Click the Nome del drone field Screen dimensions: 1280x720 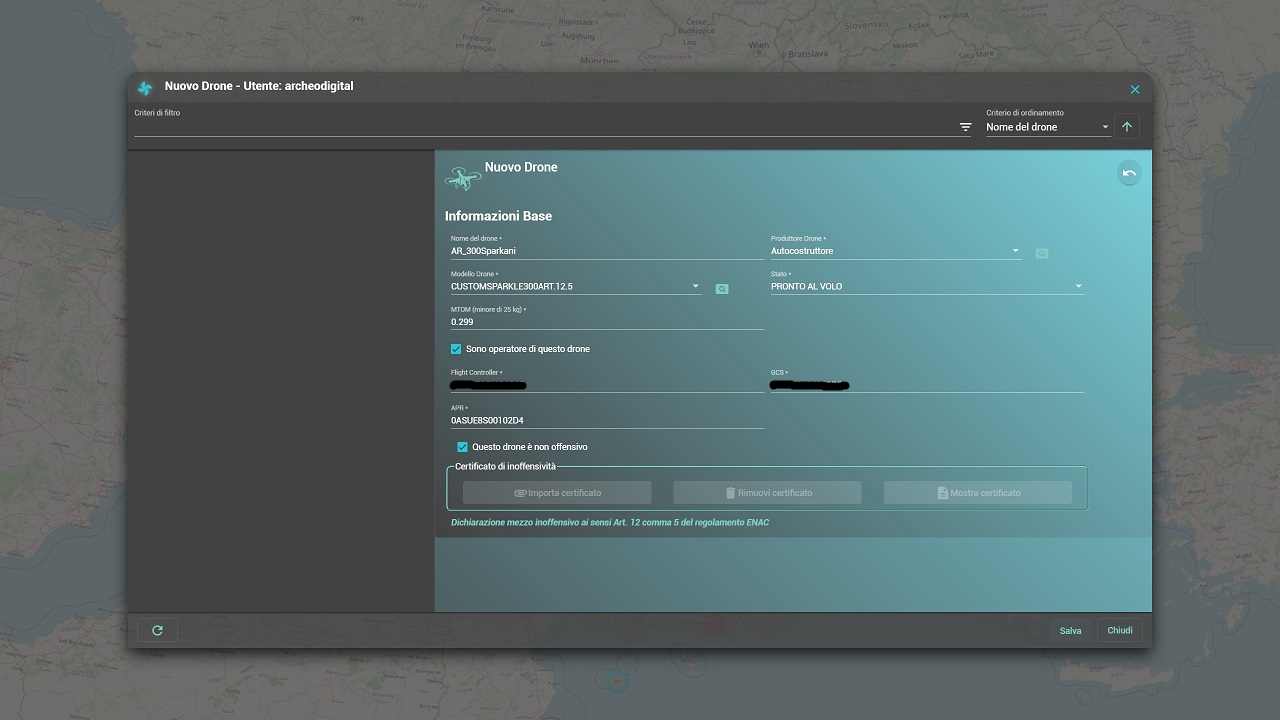(x=607, y=251)
